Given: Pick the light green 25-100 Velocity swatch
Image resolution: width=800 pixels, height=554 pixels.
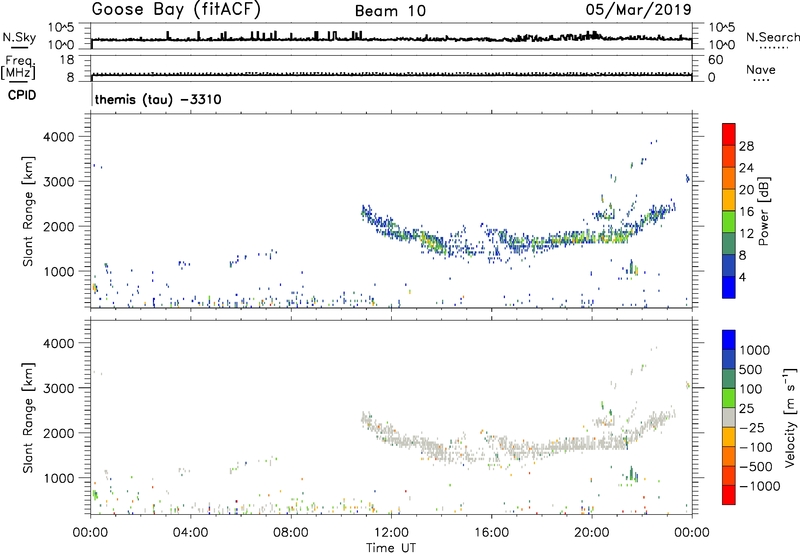Looking at the screenshot, I should [x=729, y=398].
